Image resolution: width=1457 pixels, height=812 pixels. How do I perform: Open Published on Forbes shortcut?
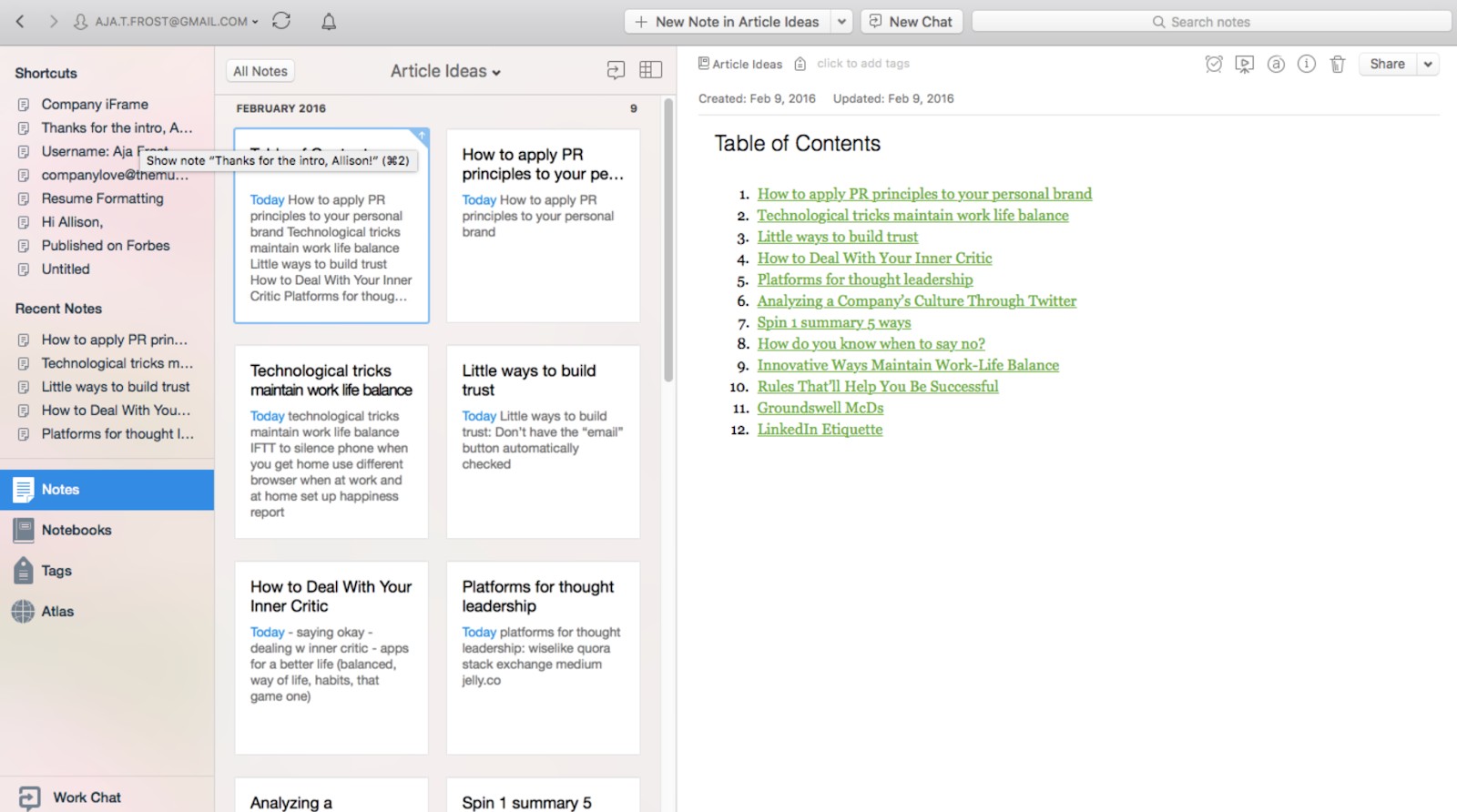point(106,246)
